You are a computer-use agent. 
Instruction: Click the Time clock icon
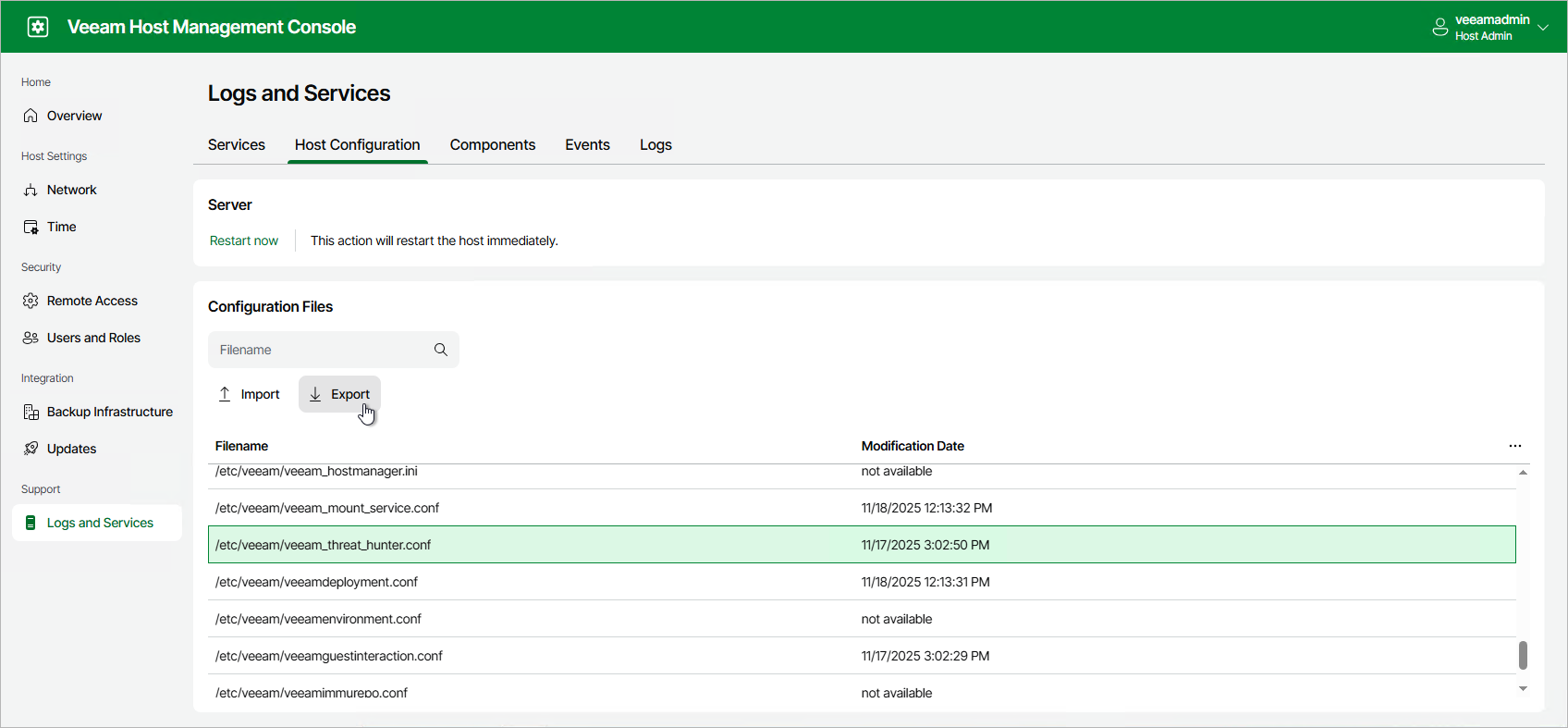31,227
